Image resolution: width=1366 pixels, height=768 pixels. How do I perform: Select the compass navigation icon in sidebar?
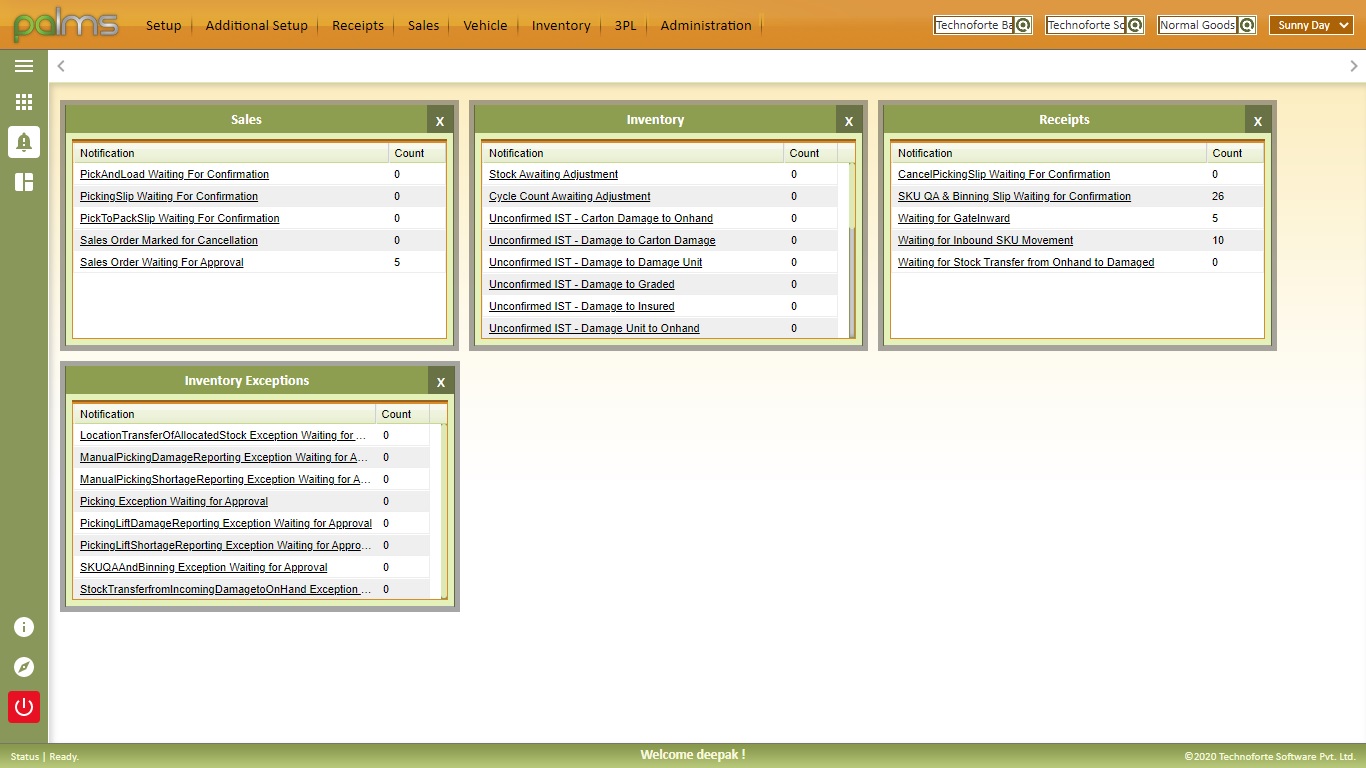(24, 667)
